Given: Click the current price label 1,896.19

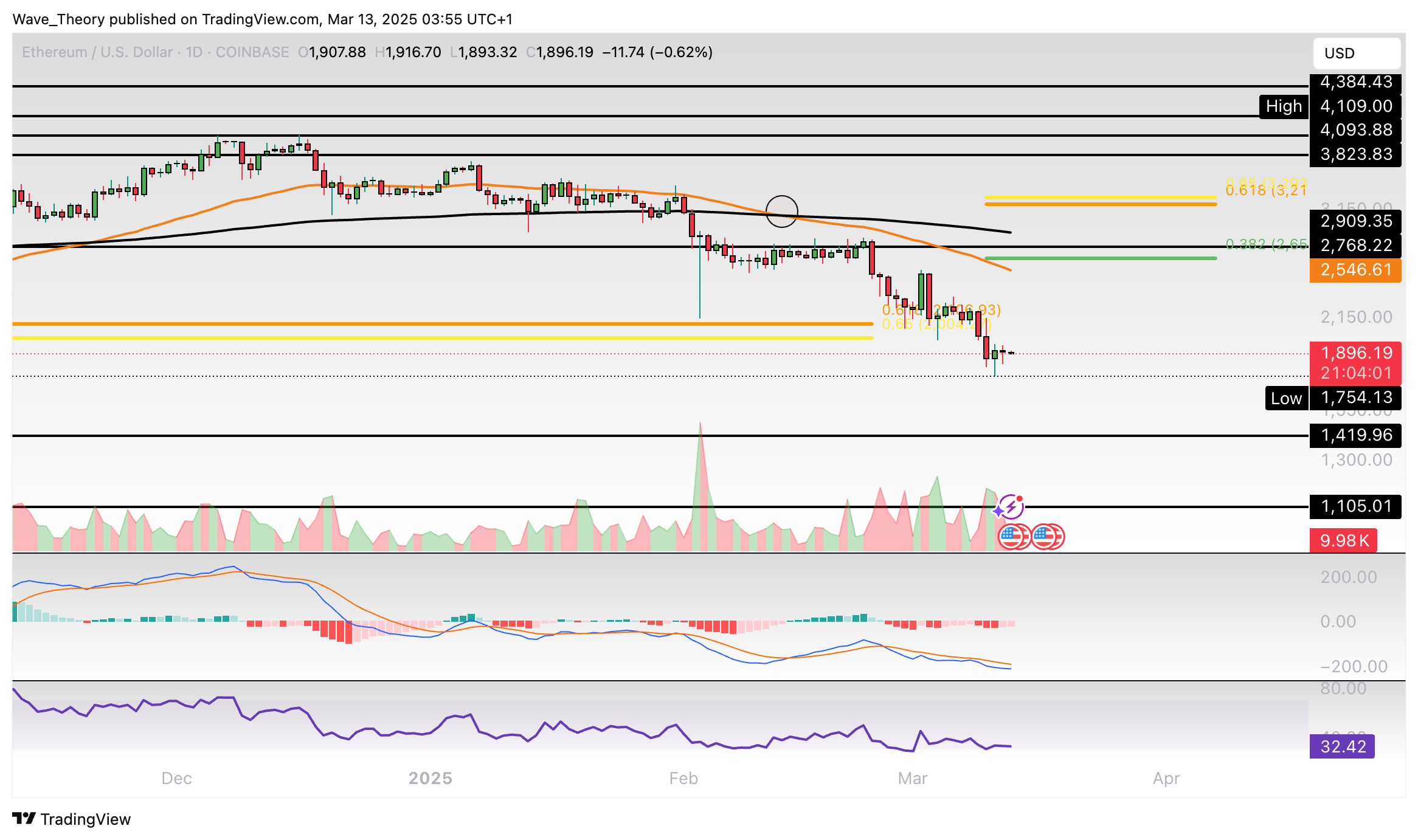Looking at the screenshot, I should point(1355,353).
